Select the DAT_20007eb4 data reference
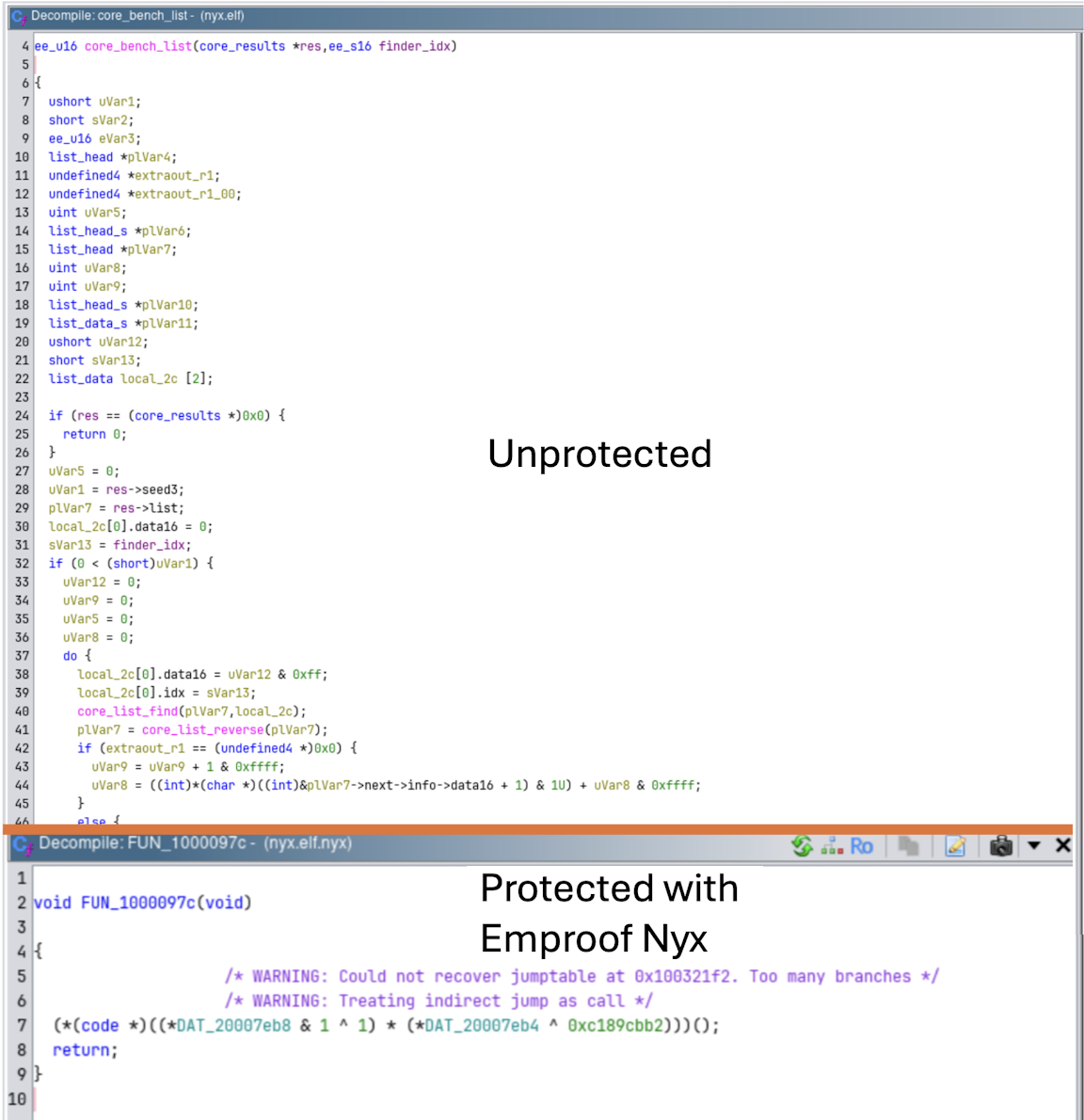 [x=482, y=1025]
